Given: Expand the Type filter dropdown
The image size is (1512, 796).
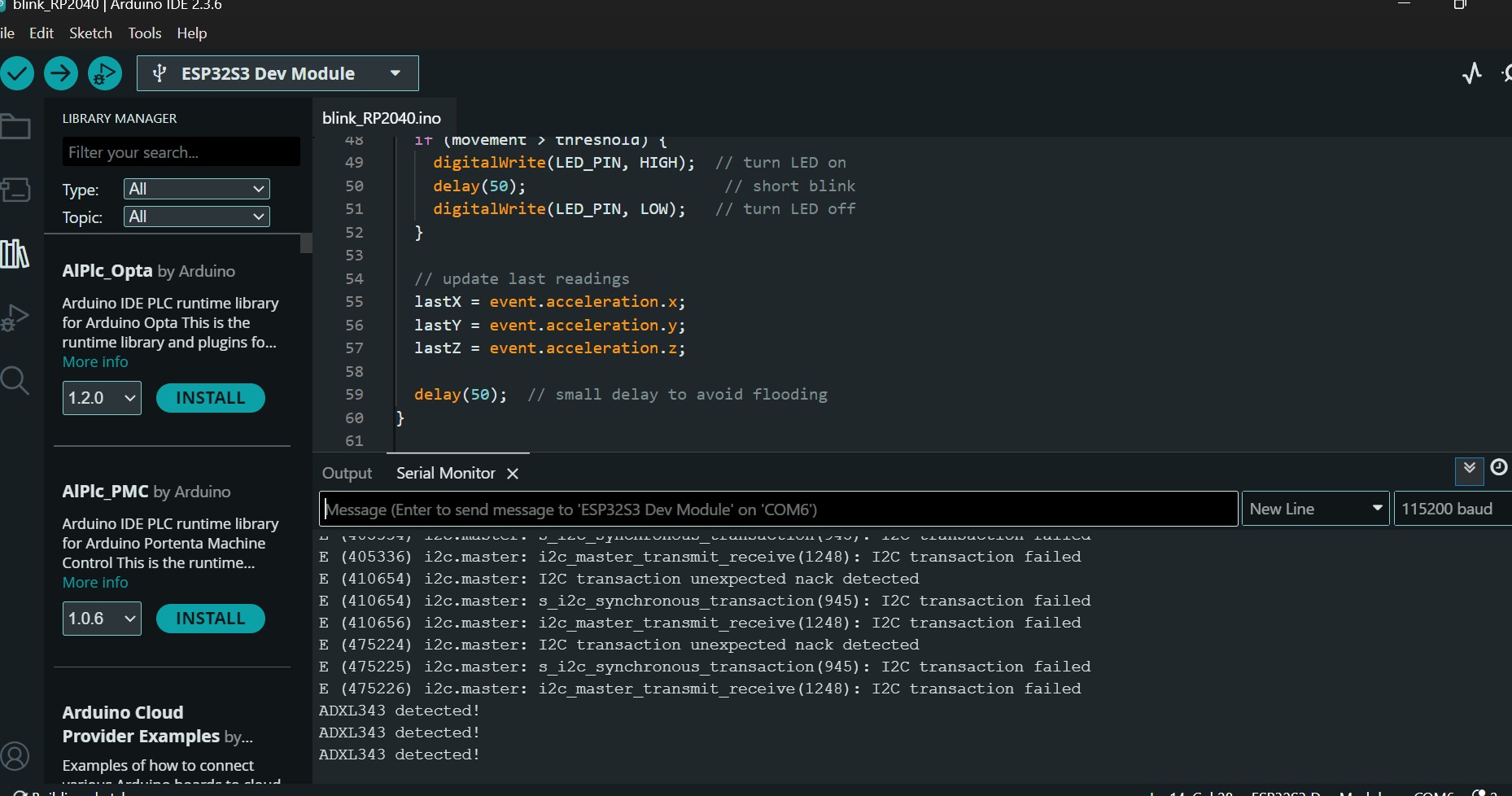Looking at the screenshot, I should [196, 189].
